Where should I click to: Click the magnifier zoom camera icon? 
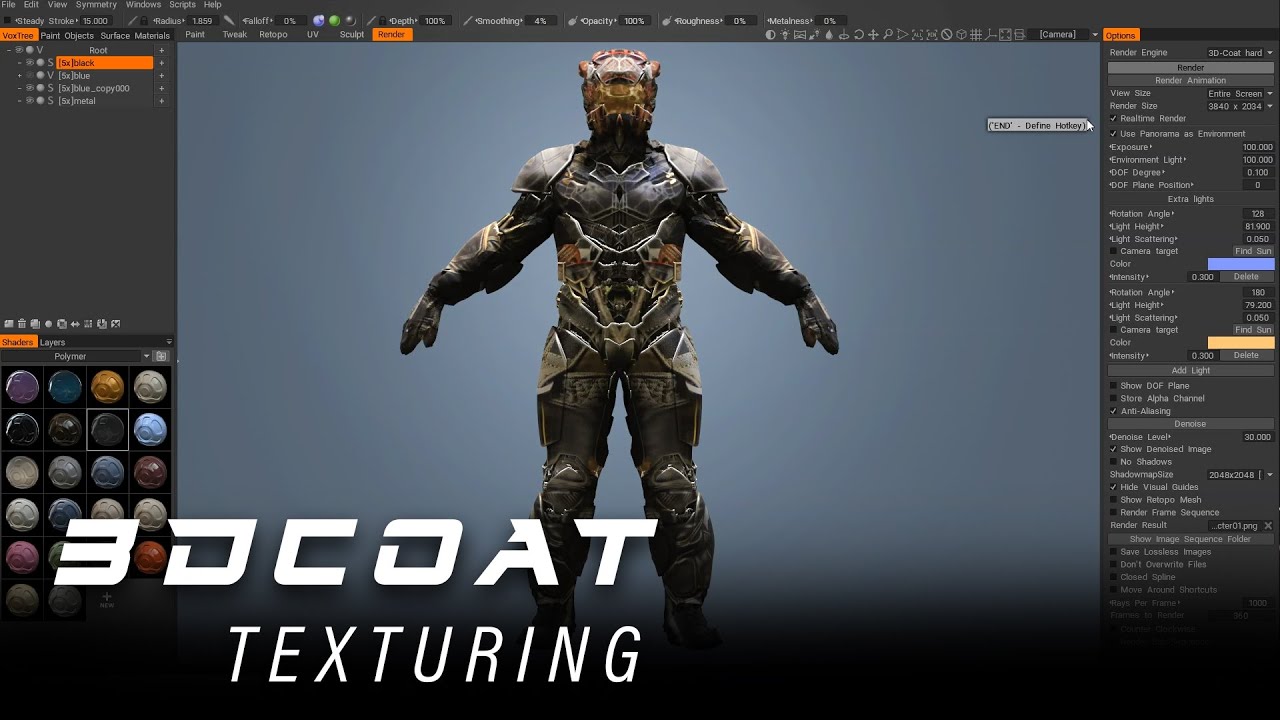click(888, 34)
